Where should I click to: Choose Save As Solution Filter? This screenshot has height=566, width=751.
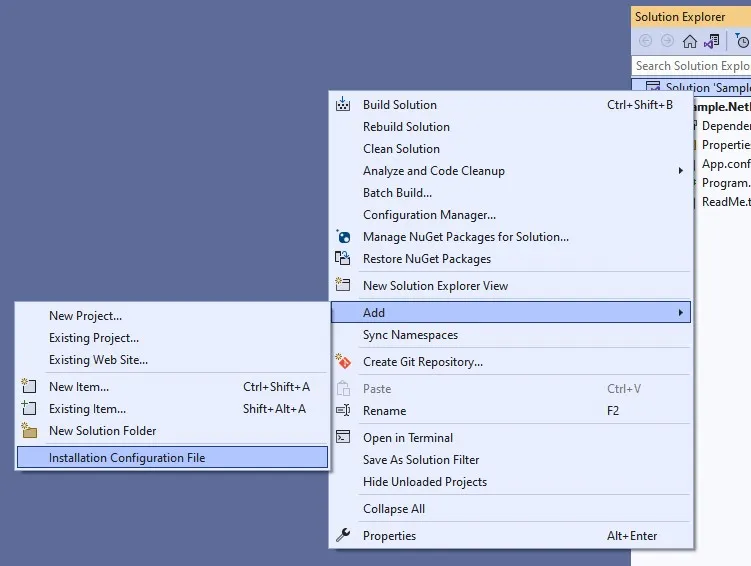(512, 460)
